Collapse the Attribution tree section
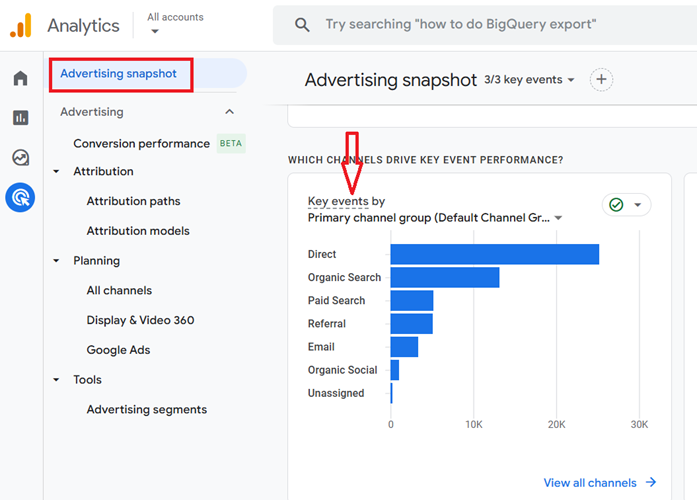The image size is (697, 500). click(x=57, y=172)
